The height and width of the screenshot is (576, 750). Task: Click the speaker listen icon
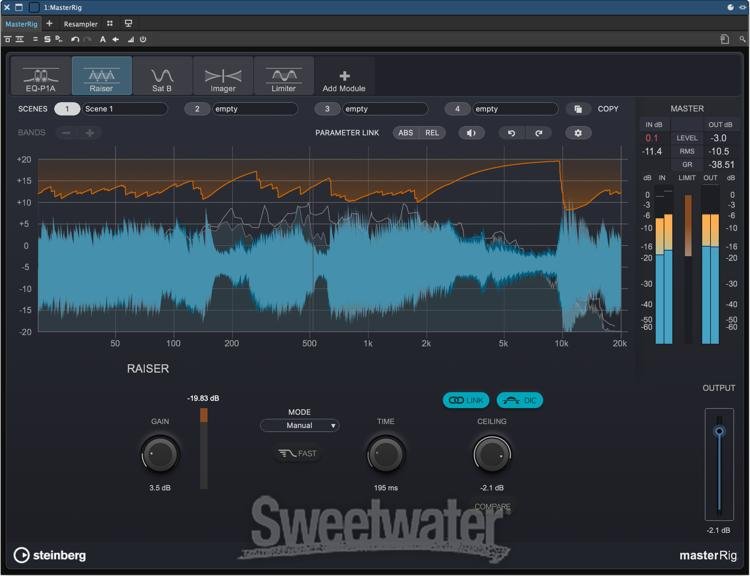[x=471, y=133]
